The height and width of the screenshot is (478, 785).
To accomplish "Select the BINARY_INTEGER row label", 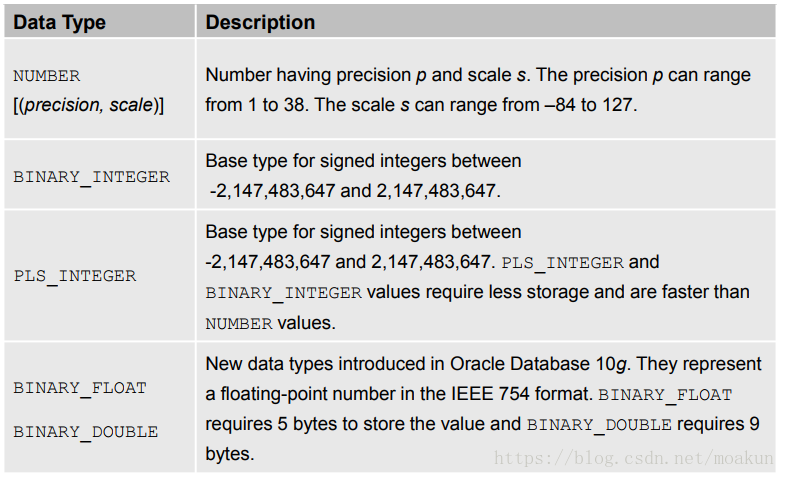I will [x=92, y=177].
